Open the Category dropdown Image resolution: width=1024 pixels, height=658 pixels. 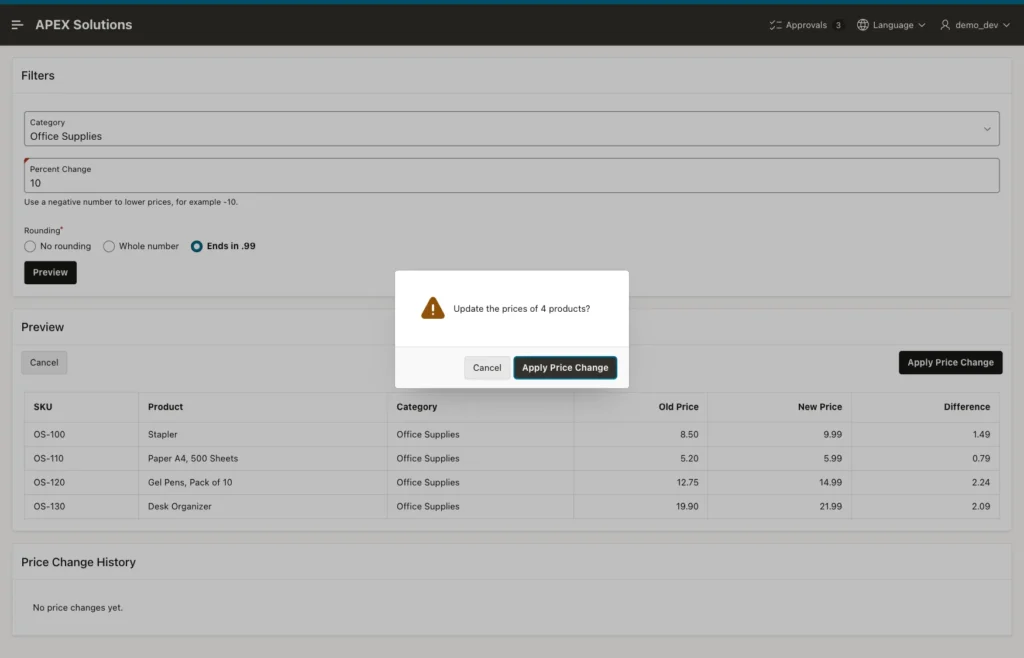coord(511,129)
